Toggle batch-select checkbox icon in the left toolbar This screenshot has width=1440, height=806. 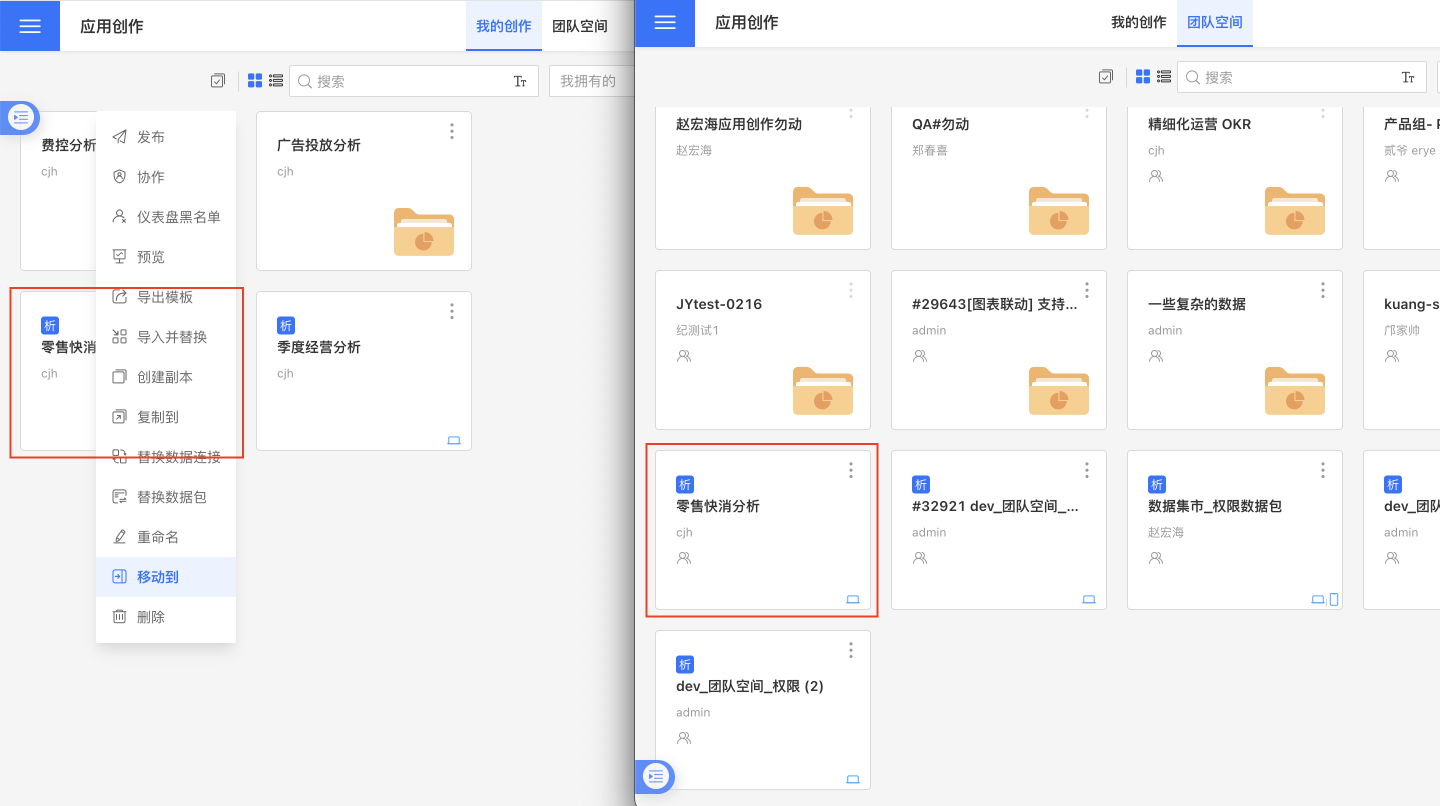[x=218, y=81]
